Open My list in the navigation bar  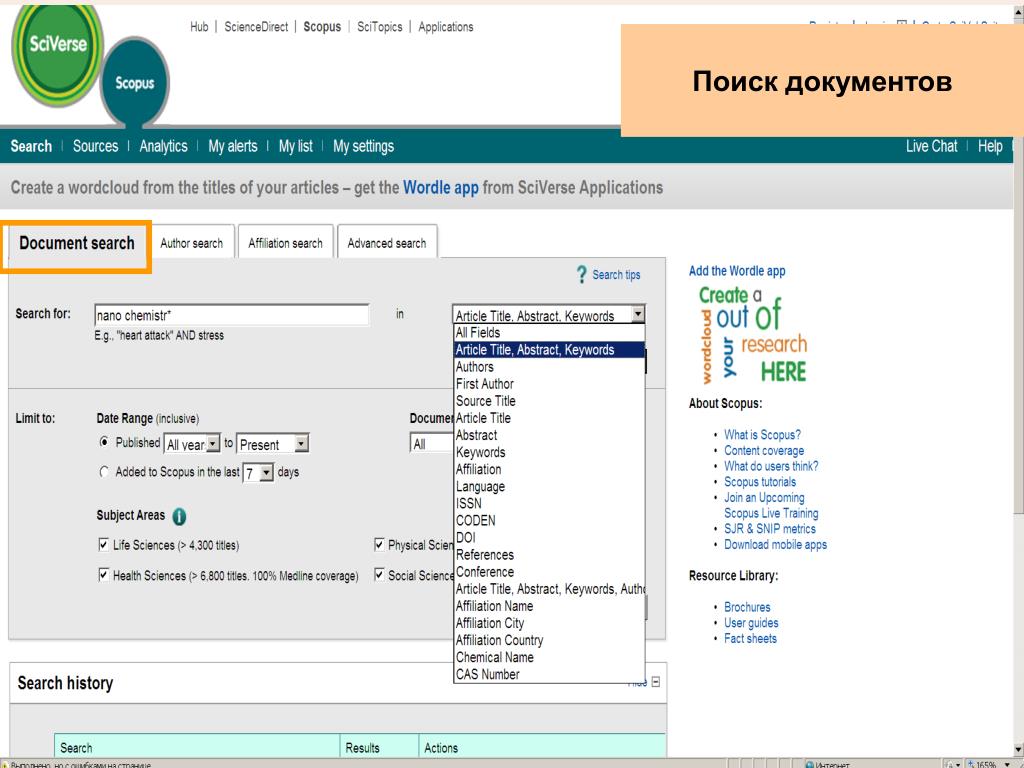(296, 146)
